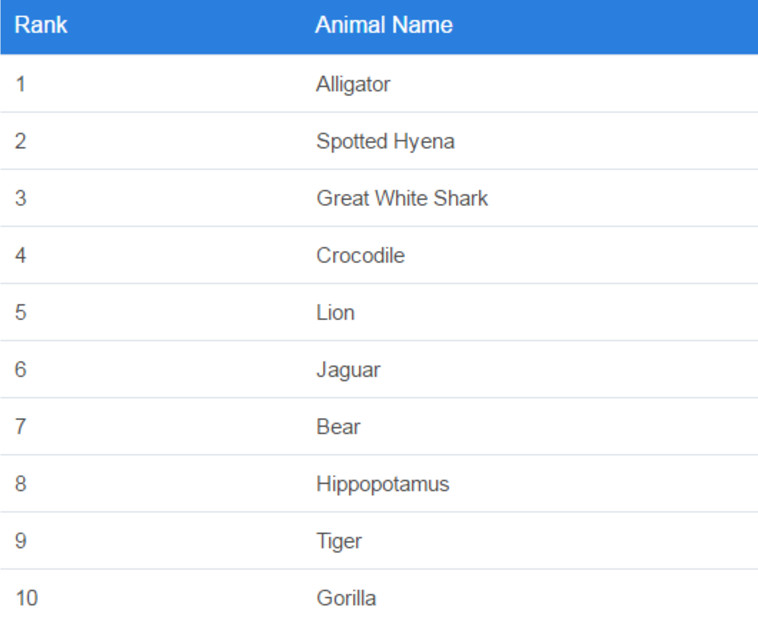Screen dimensions: 758x624
Task: Click the Bear entry
Action: pyautogui.click(x=338, y=427)
